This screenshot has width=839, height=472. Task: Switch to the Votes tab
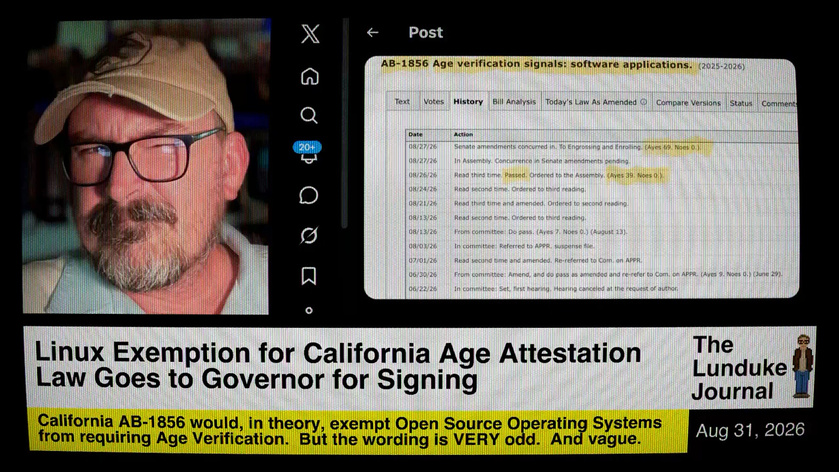[x=433, y=101]
